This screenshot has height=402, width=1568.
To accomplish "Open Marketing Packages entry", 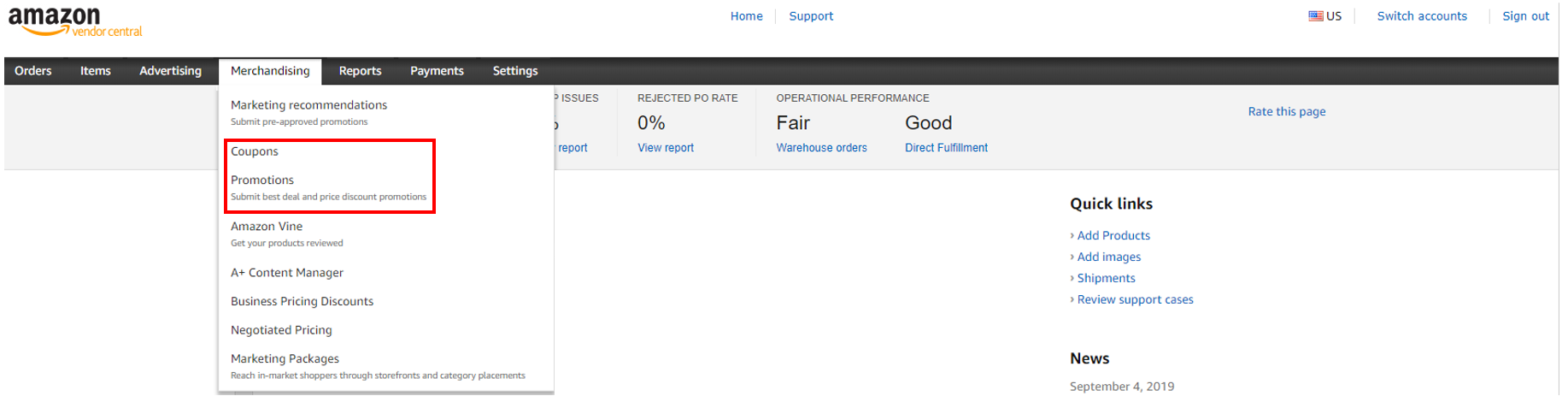I will pos(285,359).
